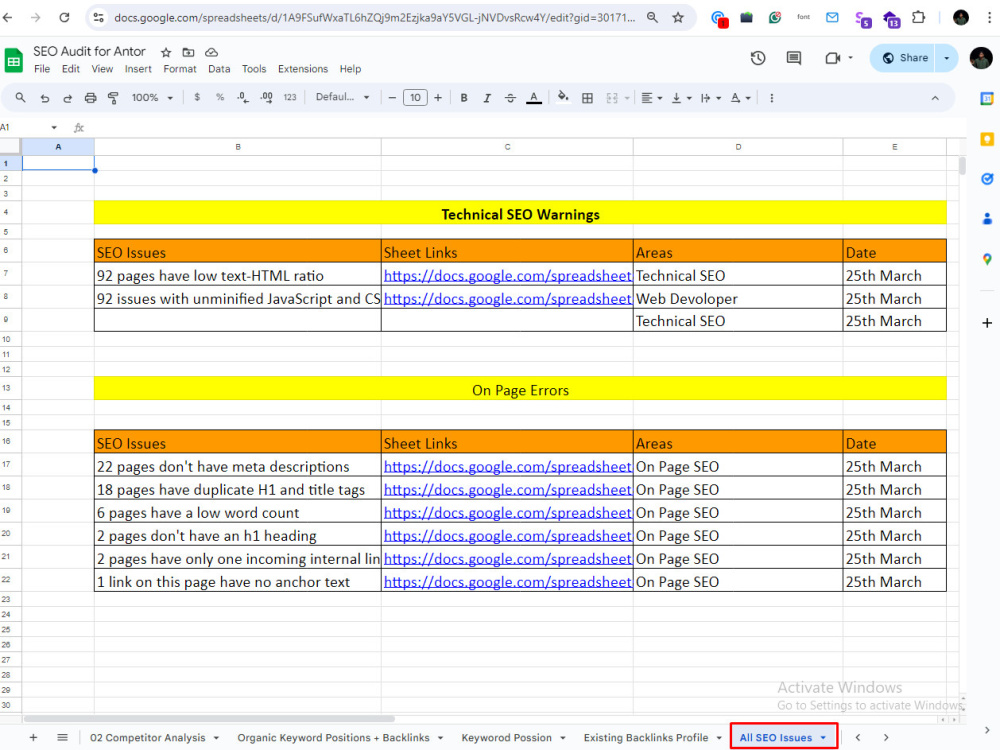Open the Insert menu
This screenshot has height=750, width=1000.
pos(138,69)
